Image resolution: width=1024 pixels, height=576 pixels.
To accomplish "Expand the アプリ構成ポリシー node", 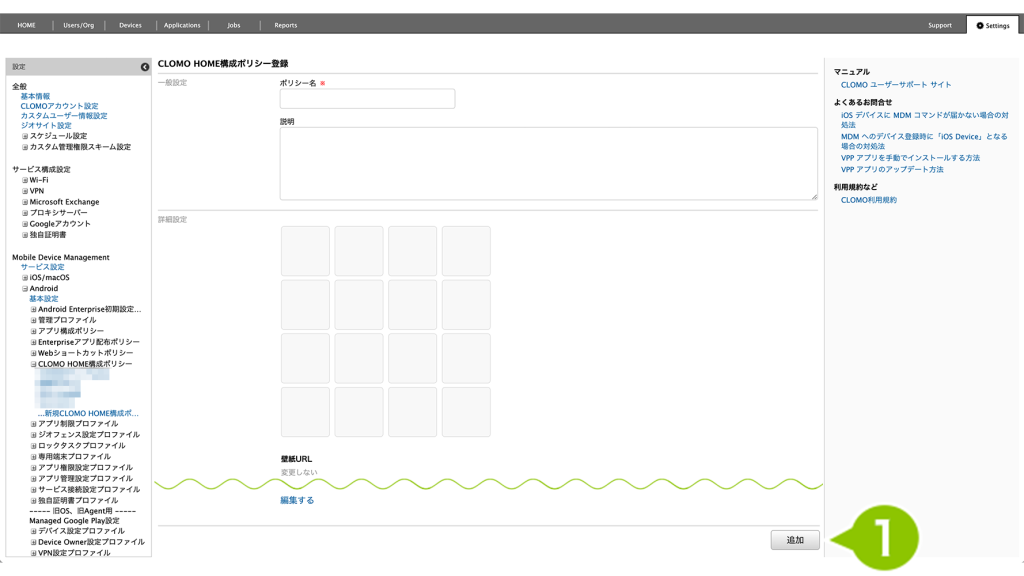I will point(33,331).
